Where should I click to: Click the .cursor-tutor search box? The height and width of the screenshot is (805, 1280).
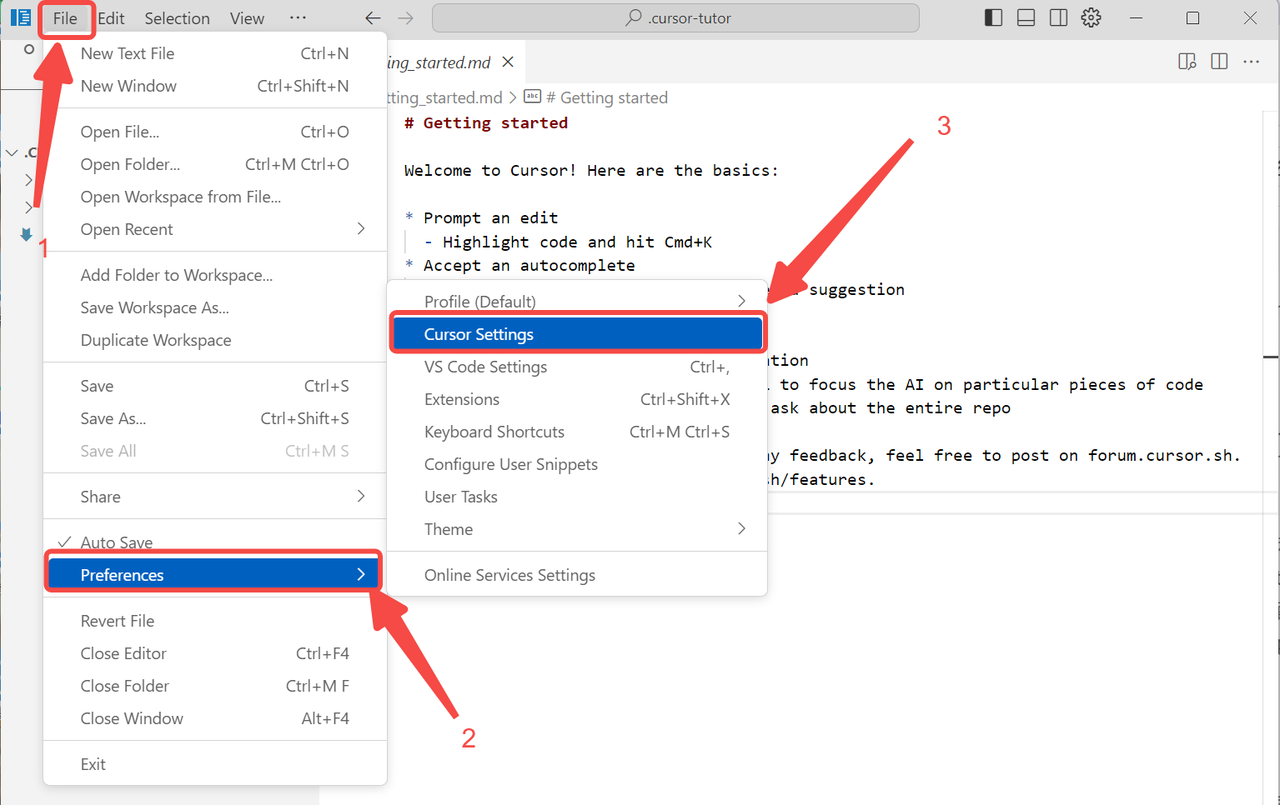(675, 18)
